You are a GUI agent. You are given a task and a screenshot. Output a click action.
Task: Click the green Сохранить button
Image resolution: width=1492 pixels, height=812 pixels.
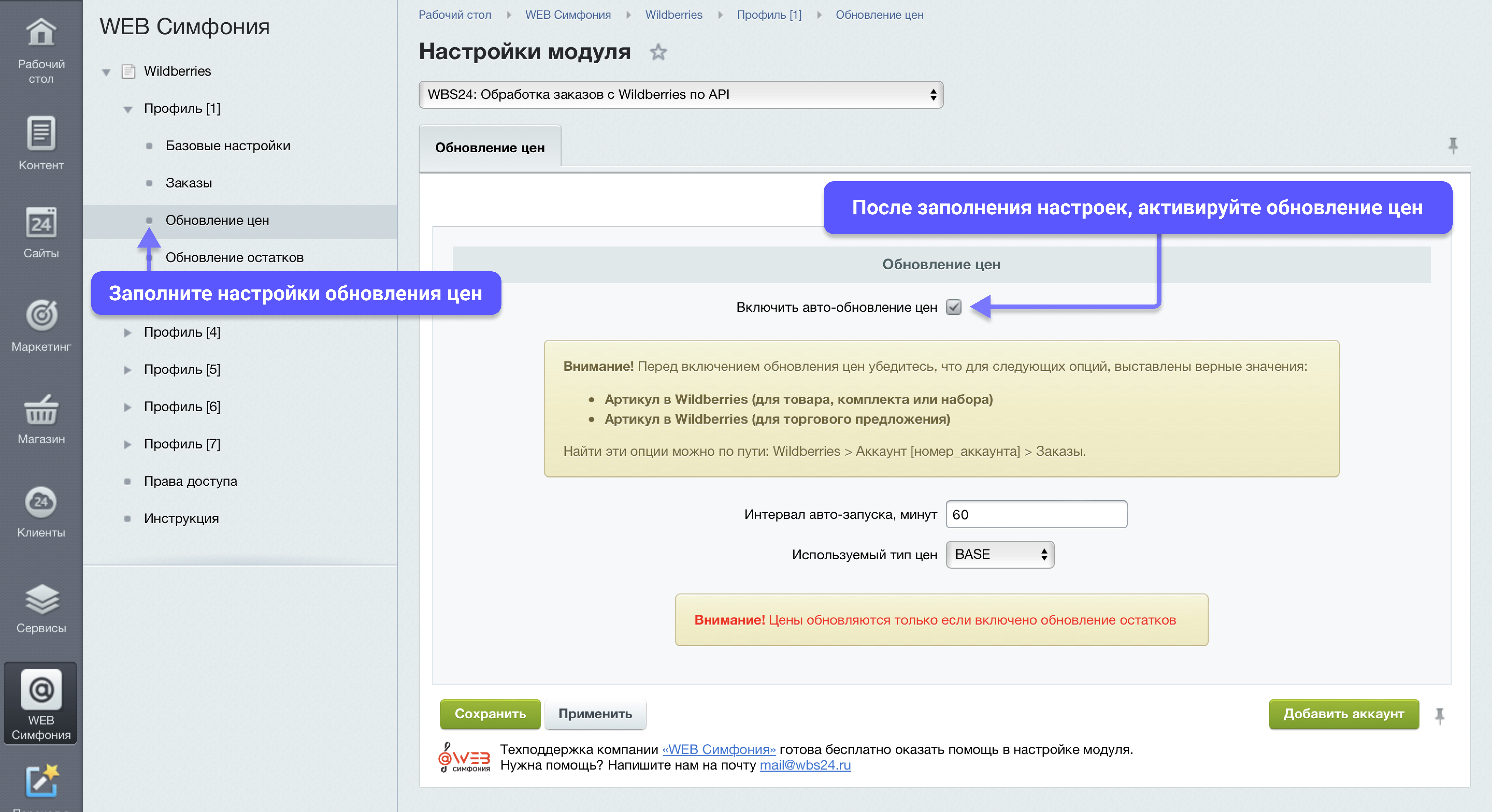490,714
